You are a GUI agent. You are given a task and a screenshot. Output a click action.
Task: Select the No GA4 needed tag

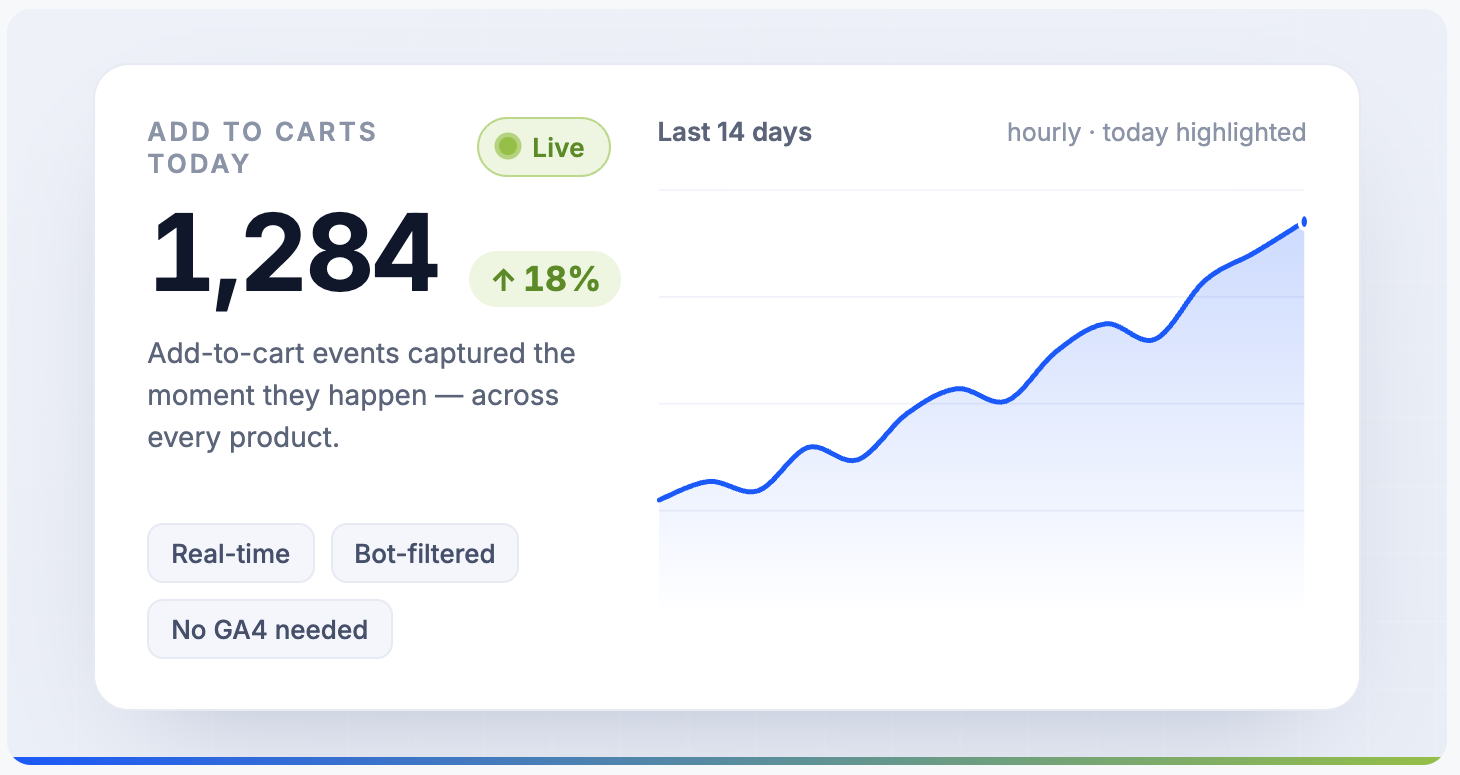tap(270, 629)
